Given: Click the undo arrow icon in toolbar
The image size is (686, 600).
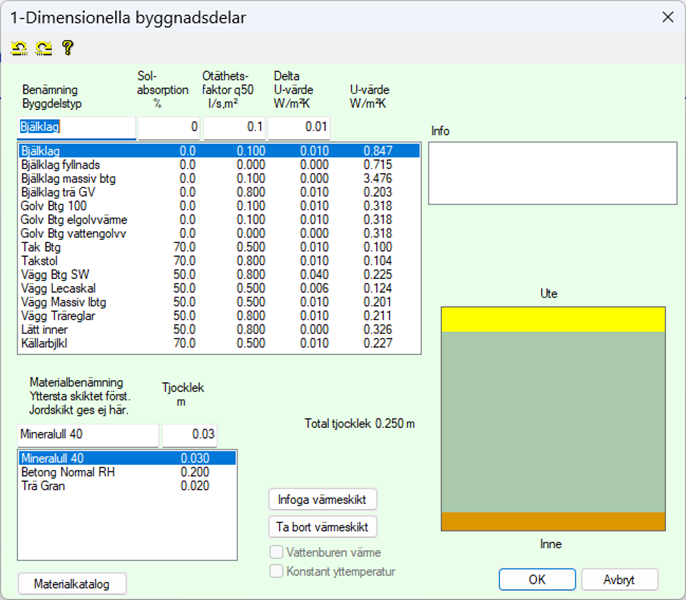Looking at the screenshot, I should point(19,48).
